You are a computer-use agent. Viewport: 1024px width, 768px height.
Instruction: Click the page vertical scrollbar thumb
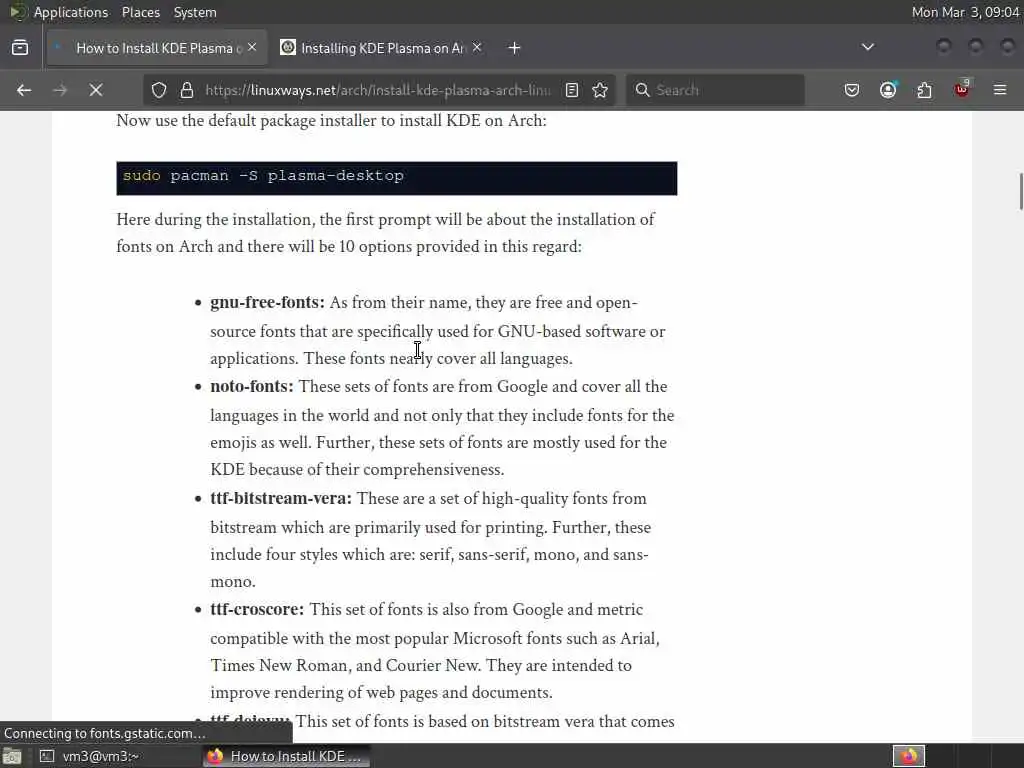[1021, 191]
